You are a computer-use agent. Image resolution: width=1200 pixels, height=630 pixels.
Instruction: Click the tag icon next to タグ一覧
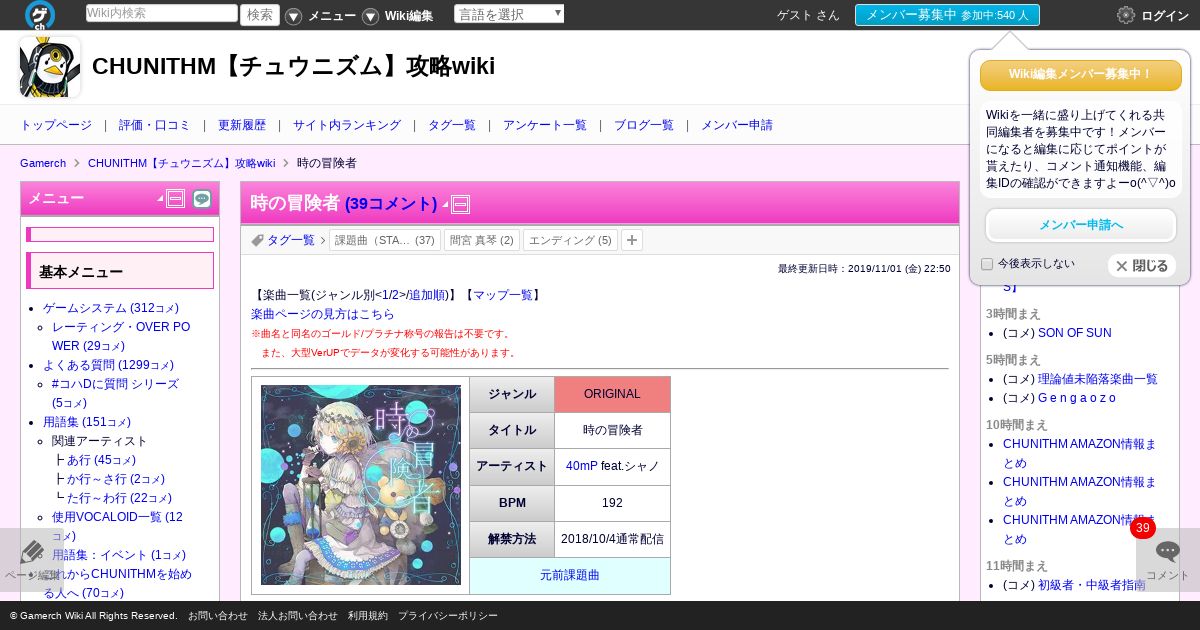[258, 240]
